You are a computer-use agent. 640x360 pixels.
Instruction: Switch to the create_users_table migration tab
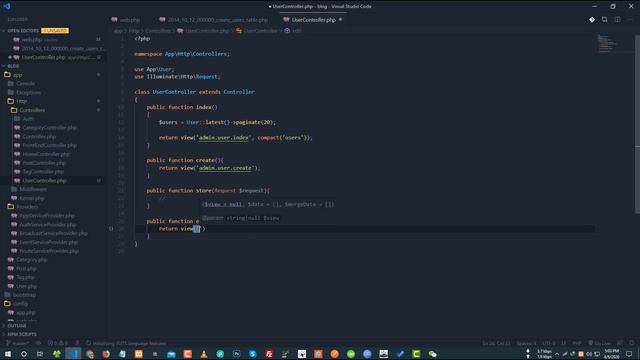pyautogui.click(x=214, y=20)
